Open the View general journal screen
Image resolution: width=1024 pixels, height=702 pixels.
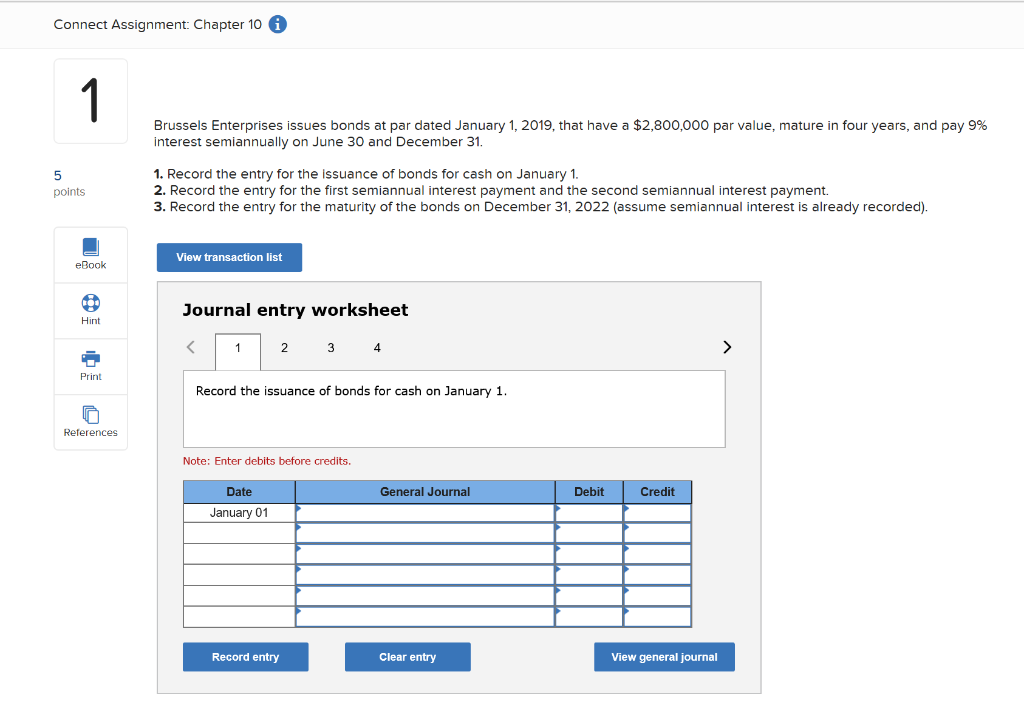(x=664, y=657)
